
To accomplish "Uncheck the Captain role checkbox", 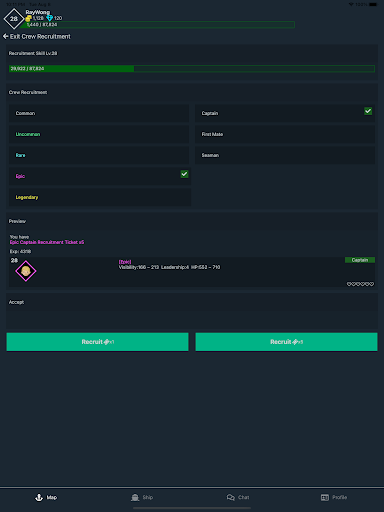I will pyautogui.click(x=368, y=111).
